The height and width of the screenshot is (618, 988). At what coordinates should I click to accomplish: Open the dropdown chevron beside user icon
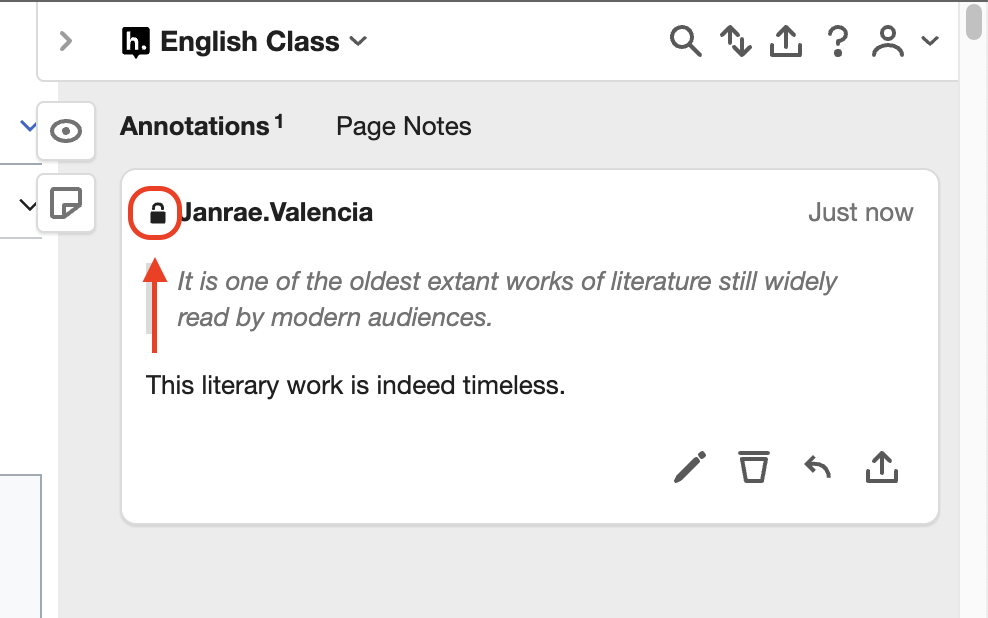click(x=930, y=42)
